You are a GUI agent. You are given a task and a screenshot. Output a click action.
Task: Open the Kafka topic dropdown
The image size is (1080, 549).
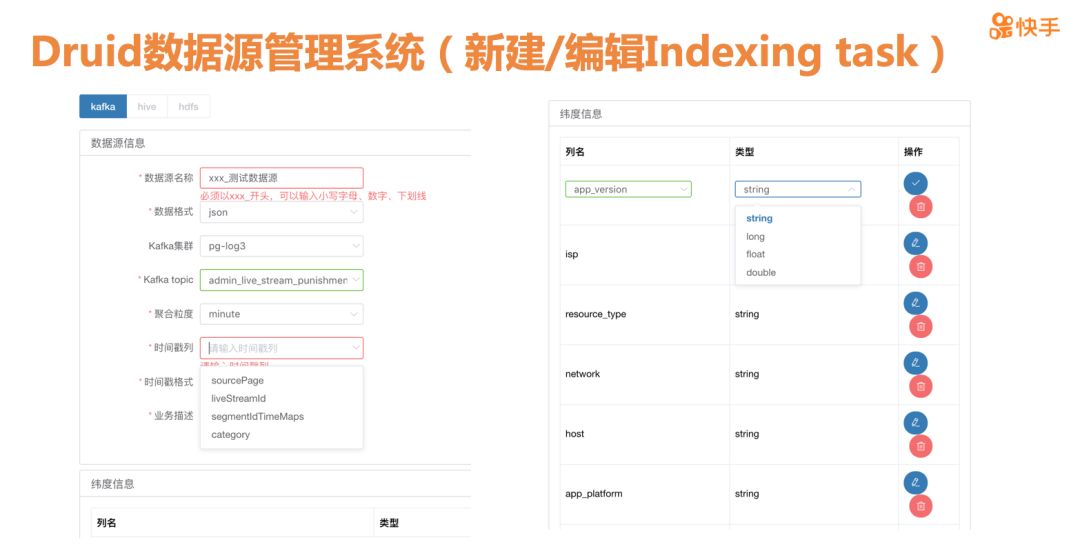tap(282, 280)
